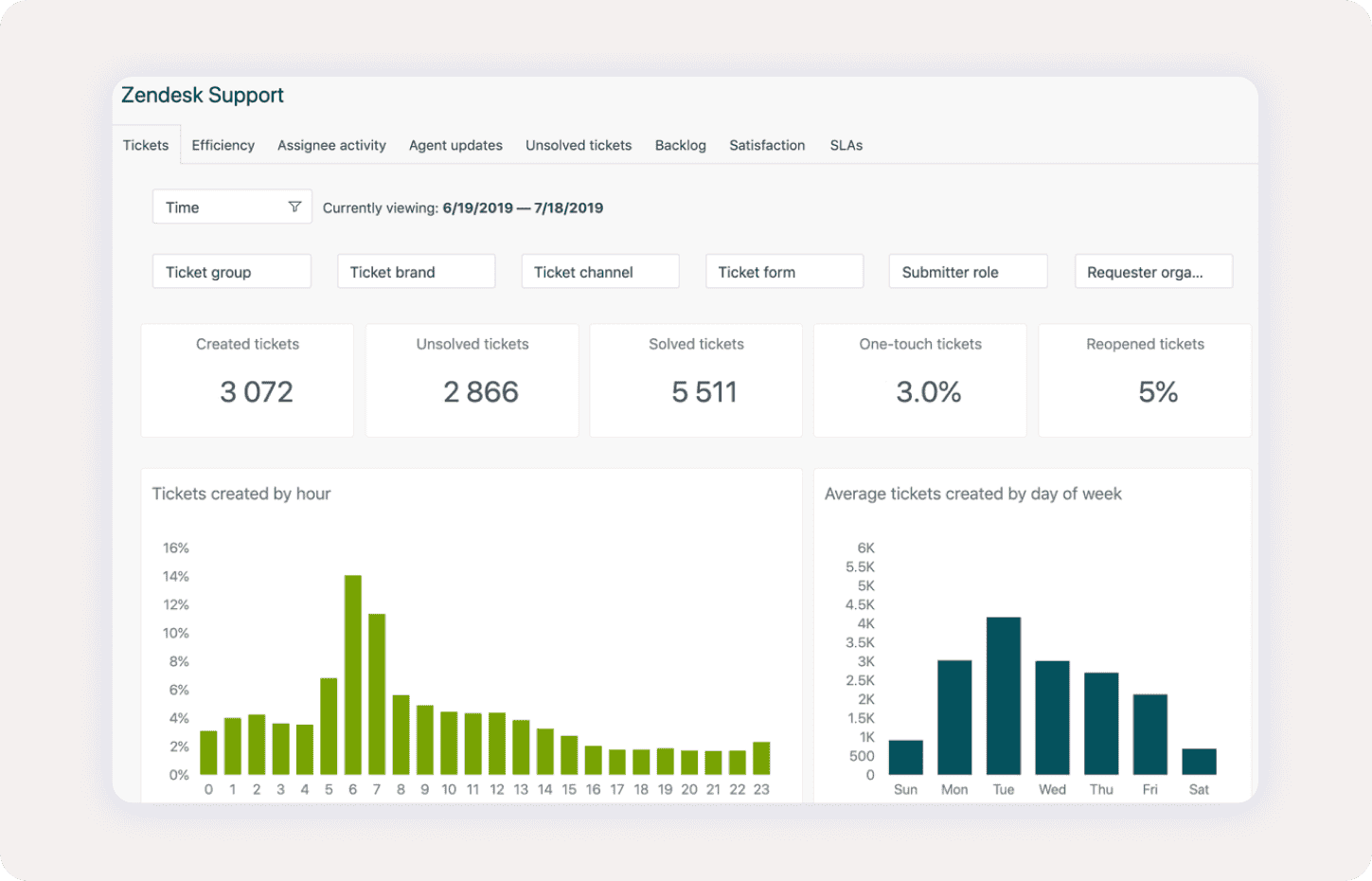
Task: Select the hour 12 bar in hourly chart
Action: tap(497, 744)
